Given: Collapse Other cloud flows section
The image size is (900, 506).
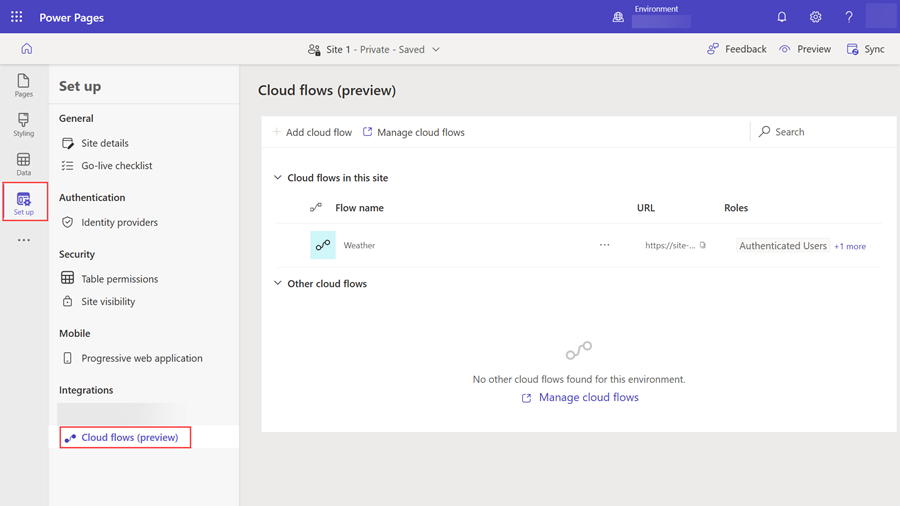Looking at the screenshot, I should (x=278, y=283).
